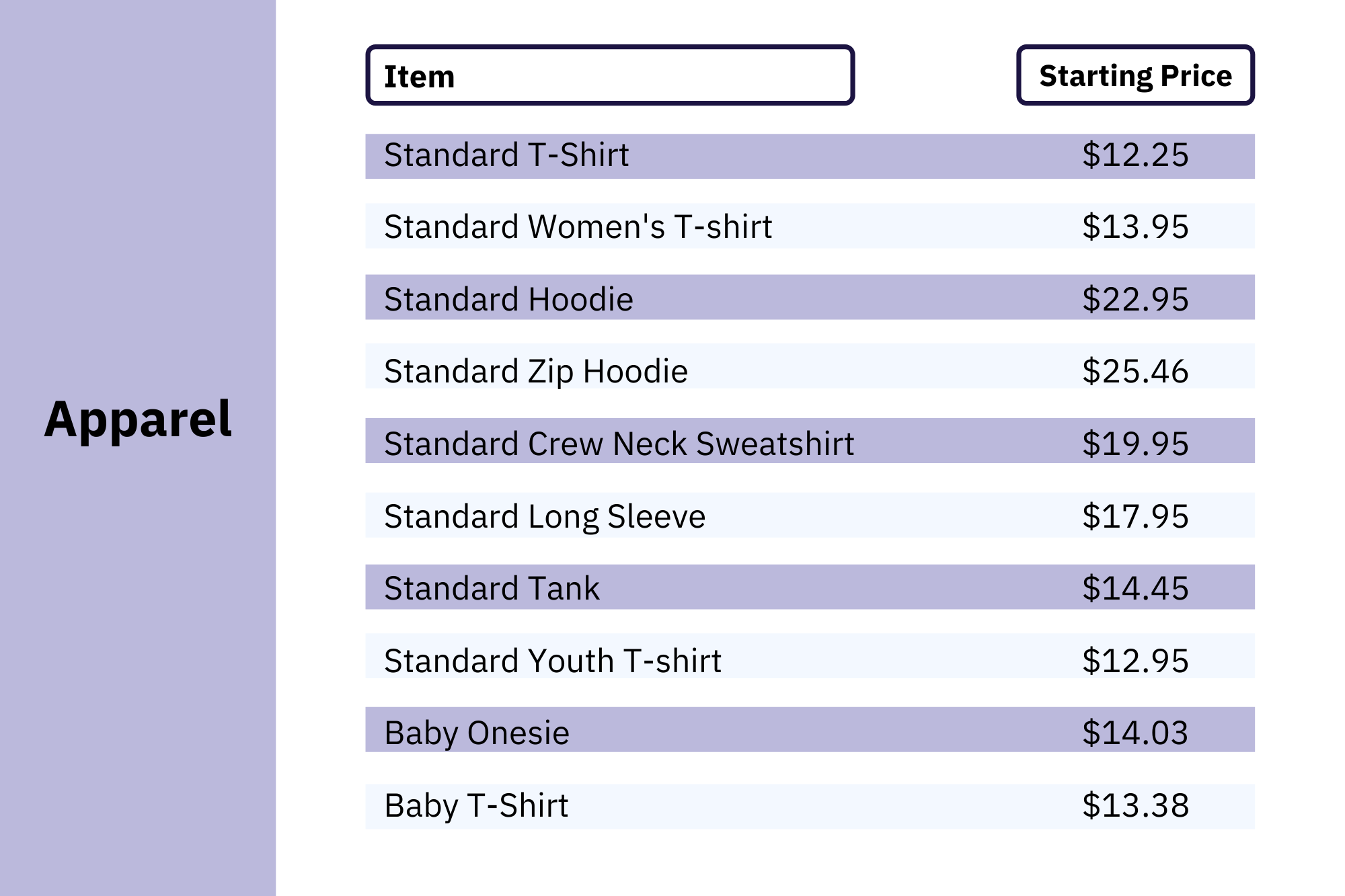Click the $17.95 price value
Screen dimensions: 1345x896
pyautogui.click(x=1135, y=517)
